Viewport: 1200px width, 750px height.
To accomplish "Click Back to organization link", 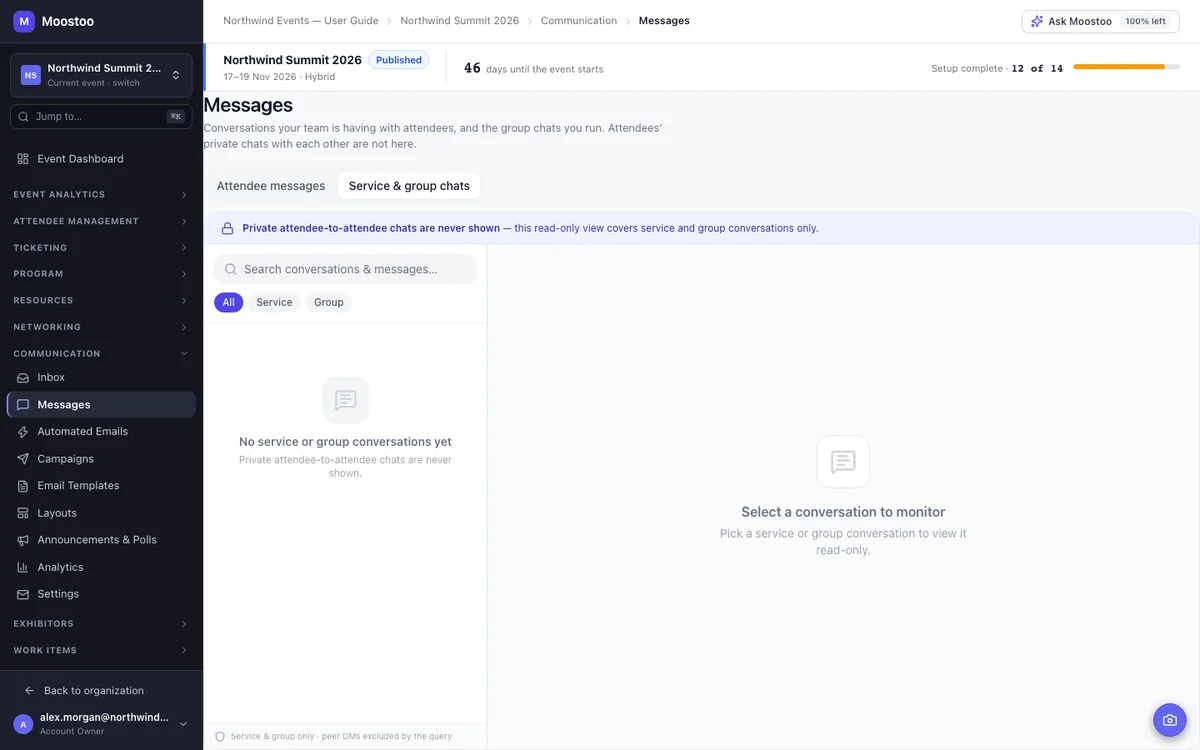I will 94,691.
